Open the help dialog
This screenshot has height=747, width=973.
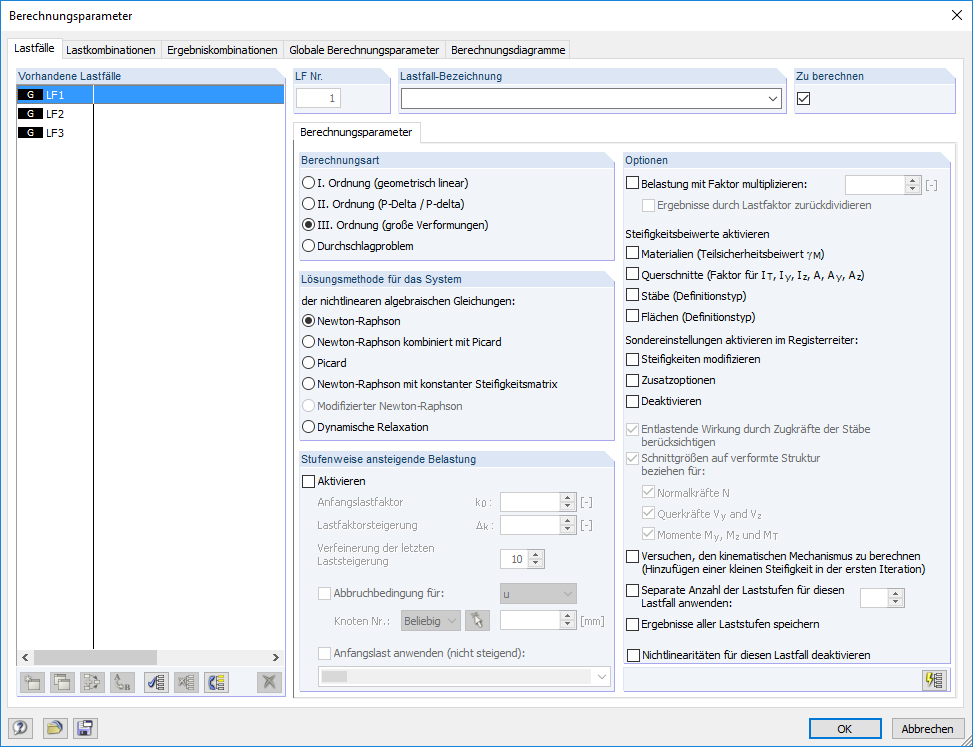tap(21, 727)
